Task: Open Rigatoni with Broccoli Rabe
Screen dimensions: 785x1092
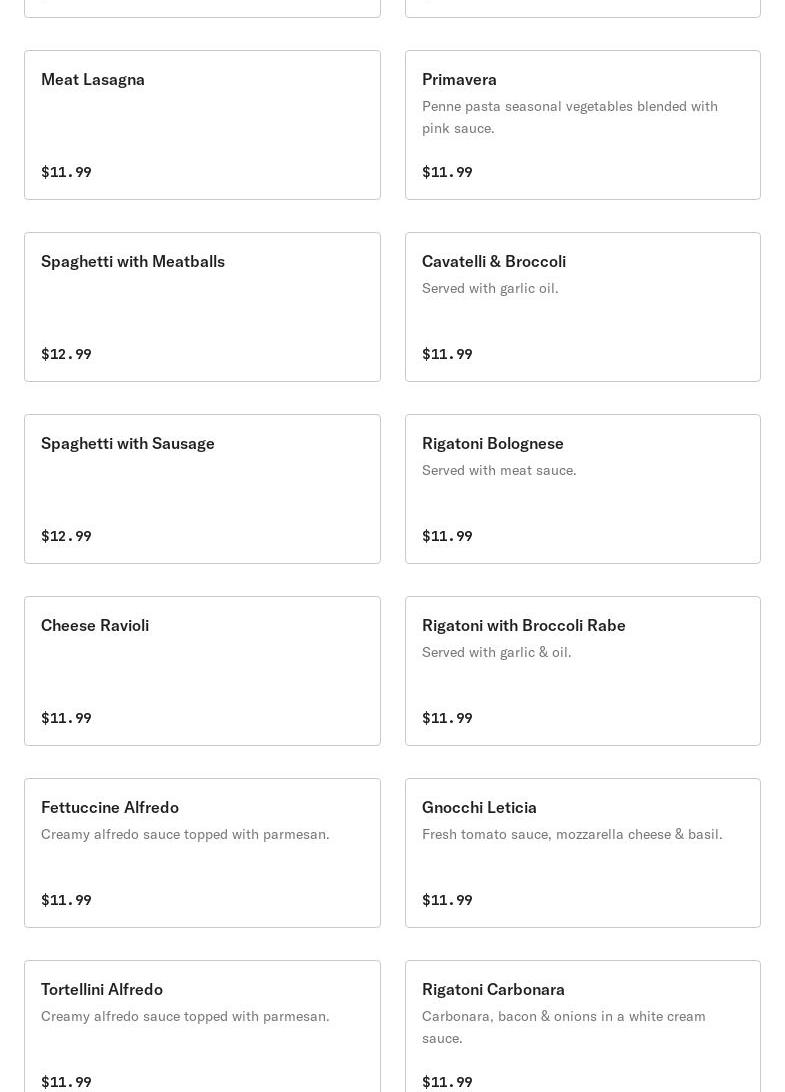Action: [582, 671]
